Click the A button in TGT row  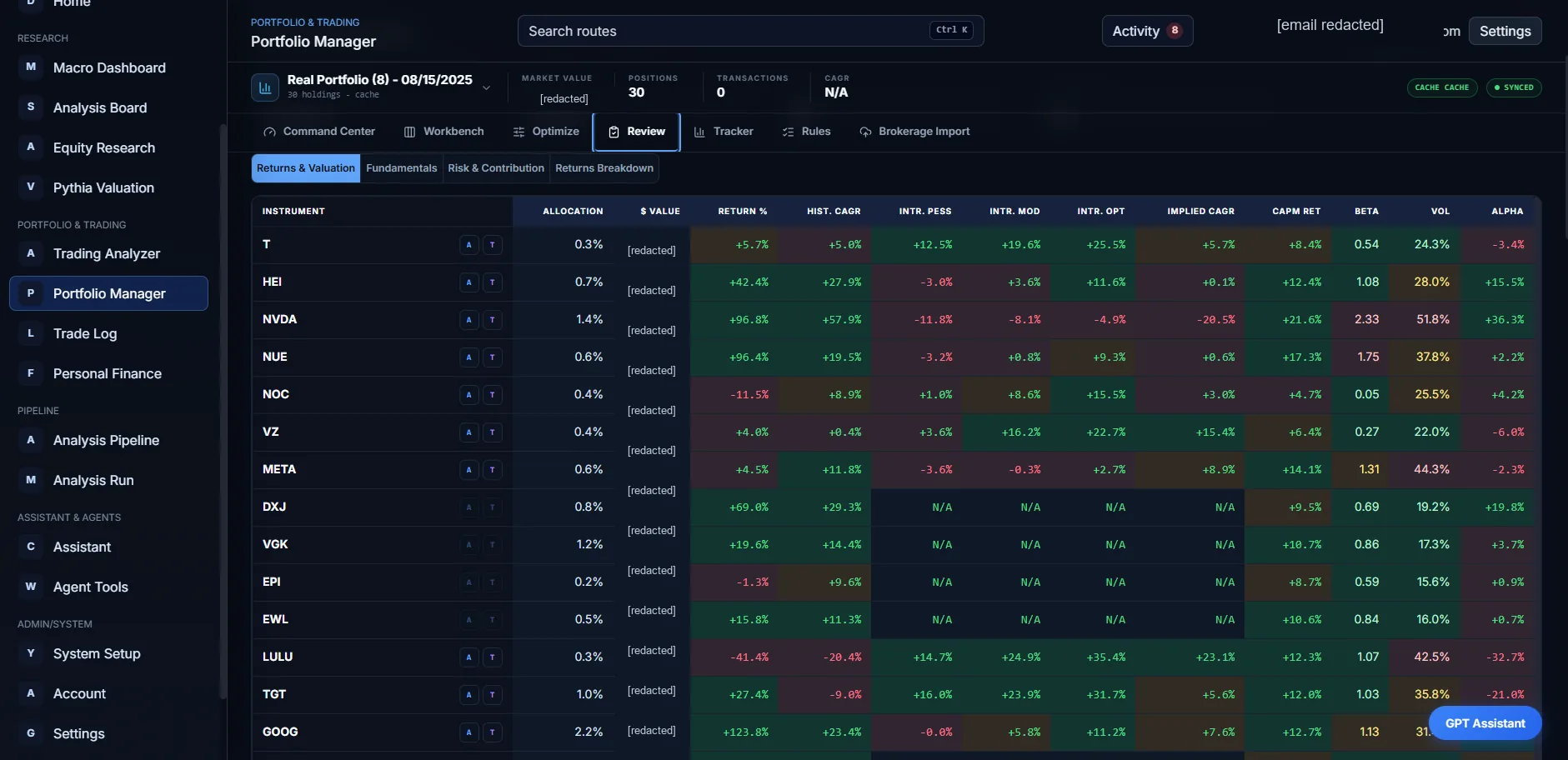pos(468,695)
